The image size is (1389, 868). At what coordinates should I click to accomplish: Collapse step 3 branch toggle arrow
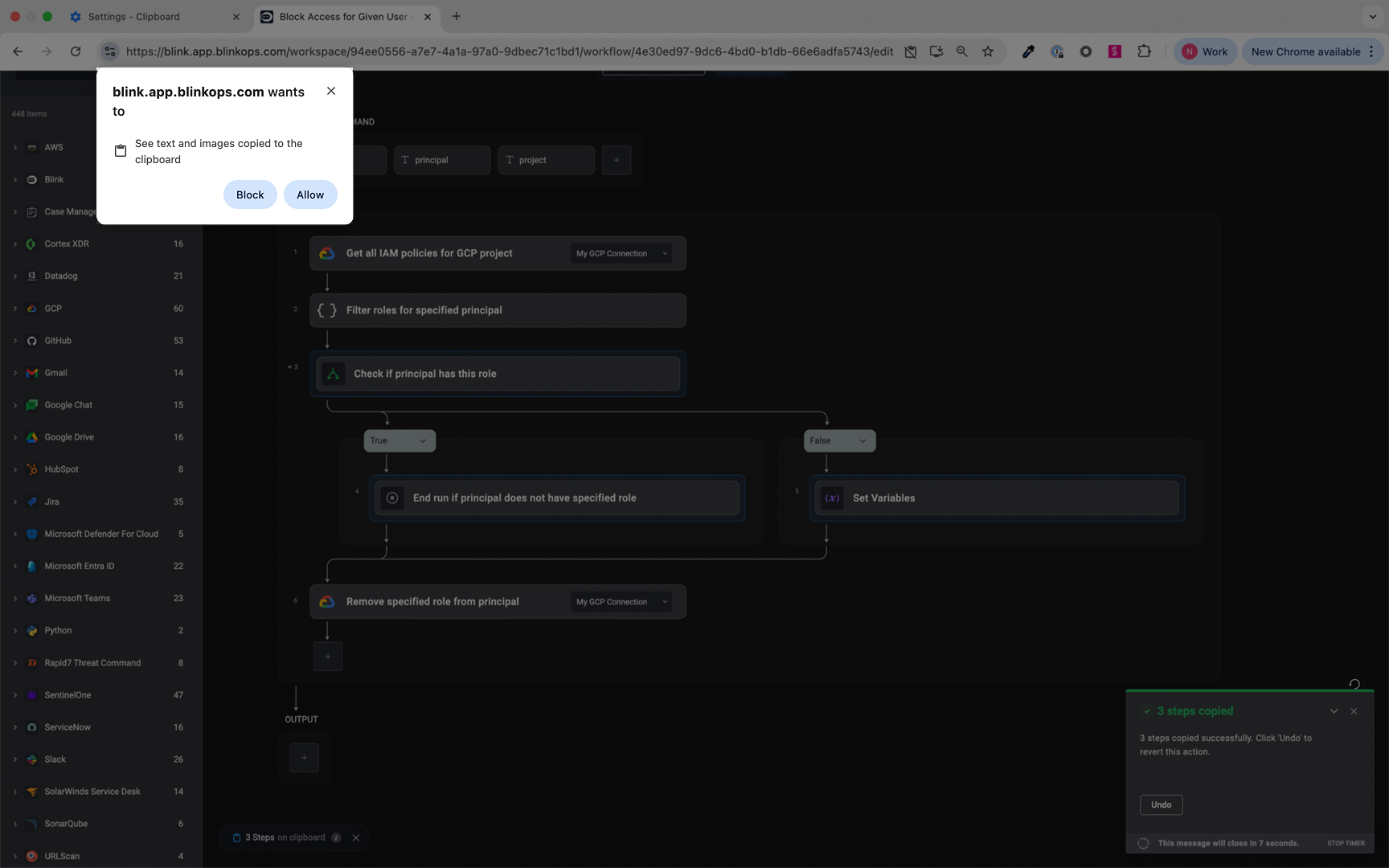point(289,367)
